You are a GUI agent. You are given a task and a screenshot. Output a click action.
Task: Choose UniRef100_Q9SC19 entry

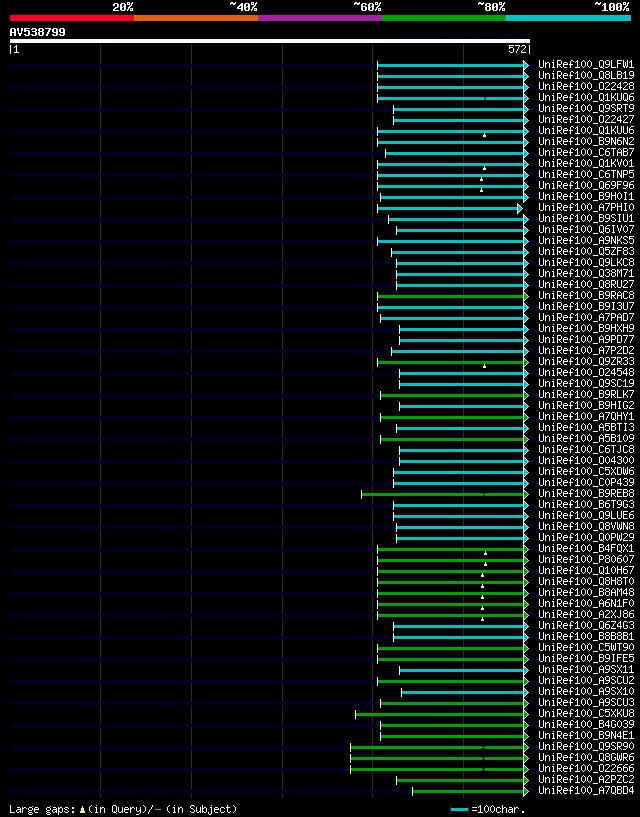pos(586,383)
